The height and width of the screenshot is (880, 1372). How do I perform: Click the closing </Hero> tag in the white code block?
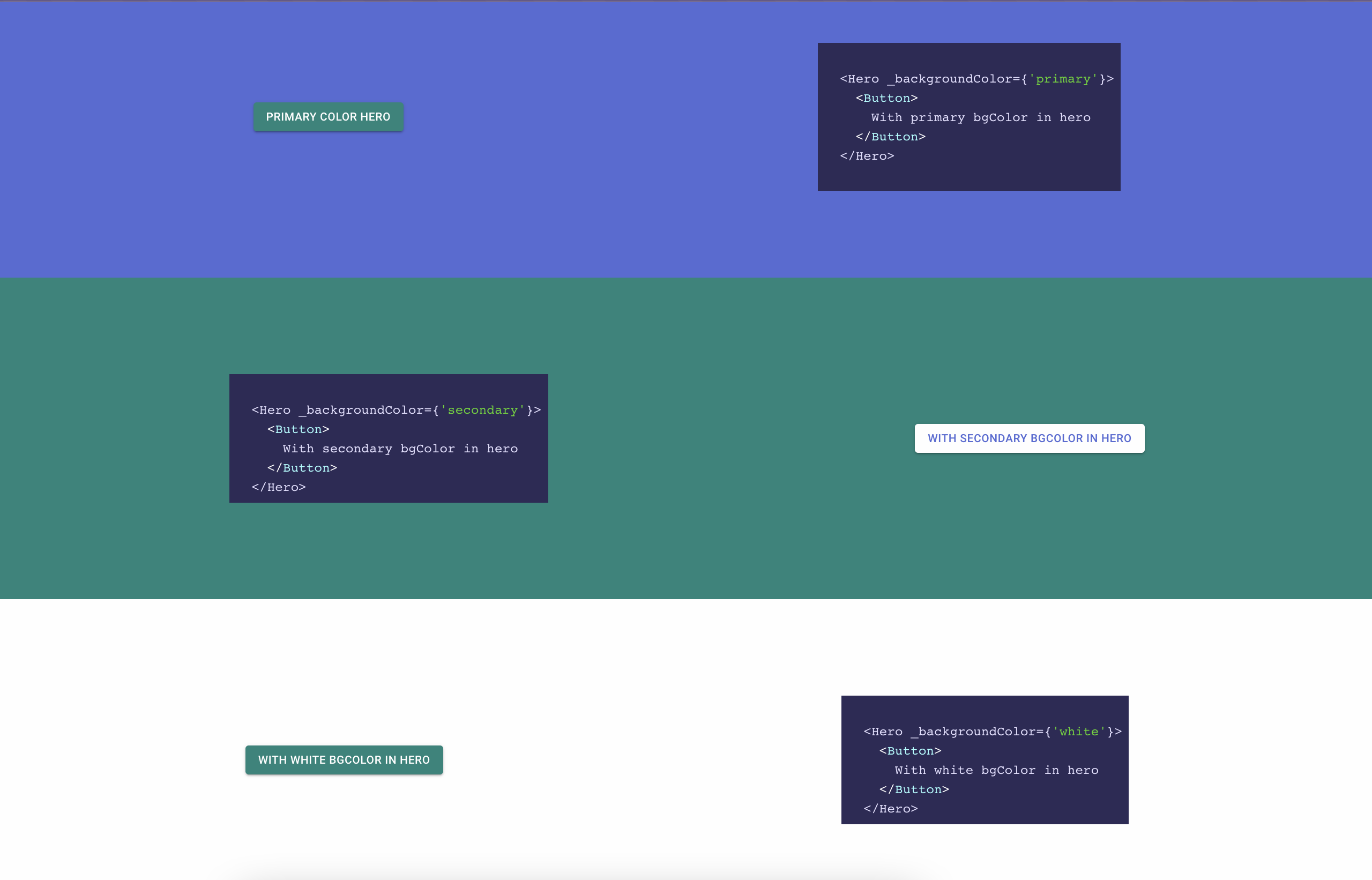click(x=890, y=809)
